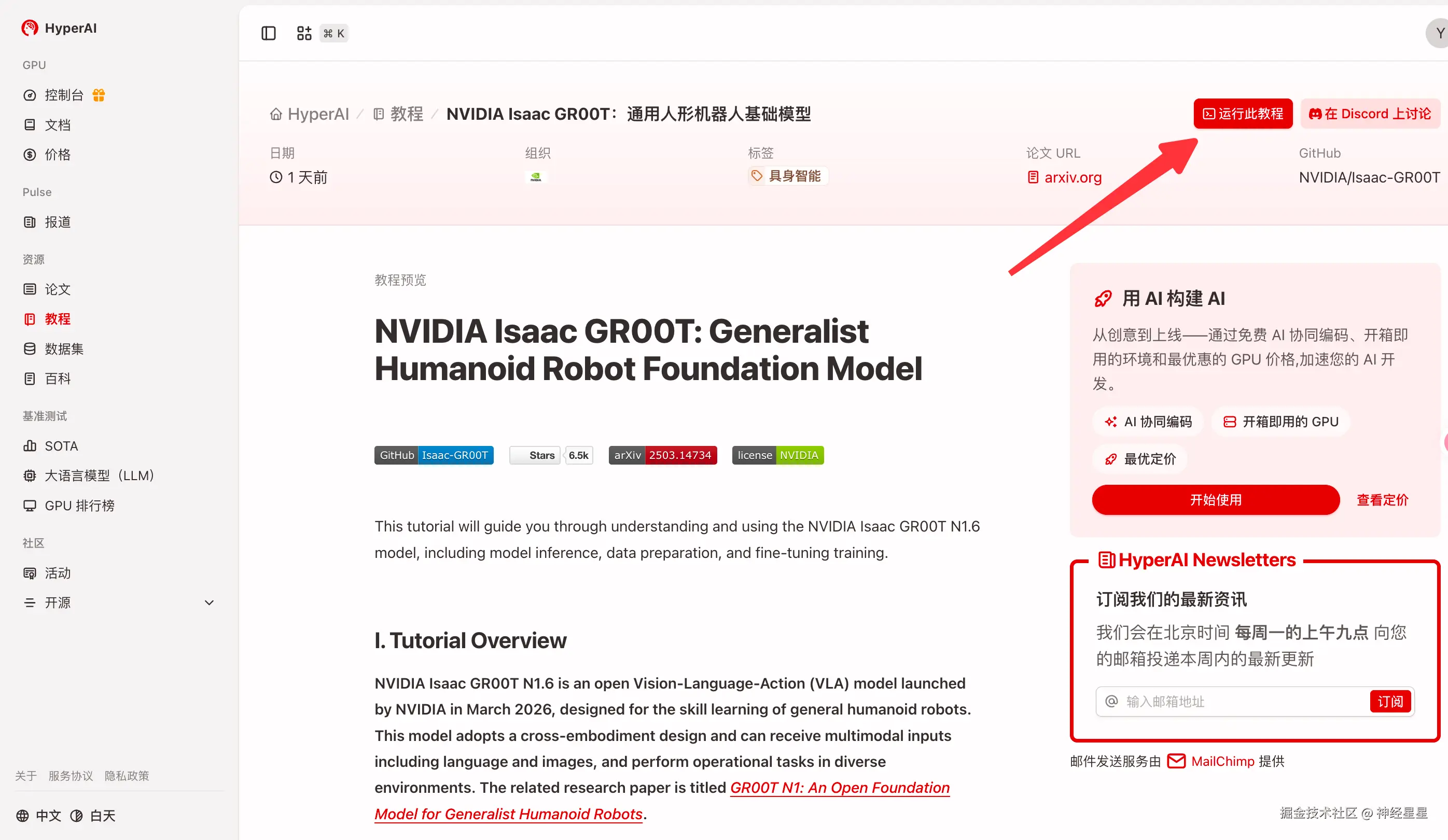Click the gift icon beside 控制台
The width and height of the screenshot is (1448, 840).
click(99, 95)
